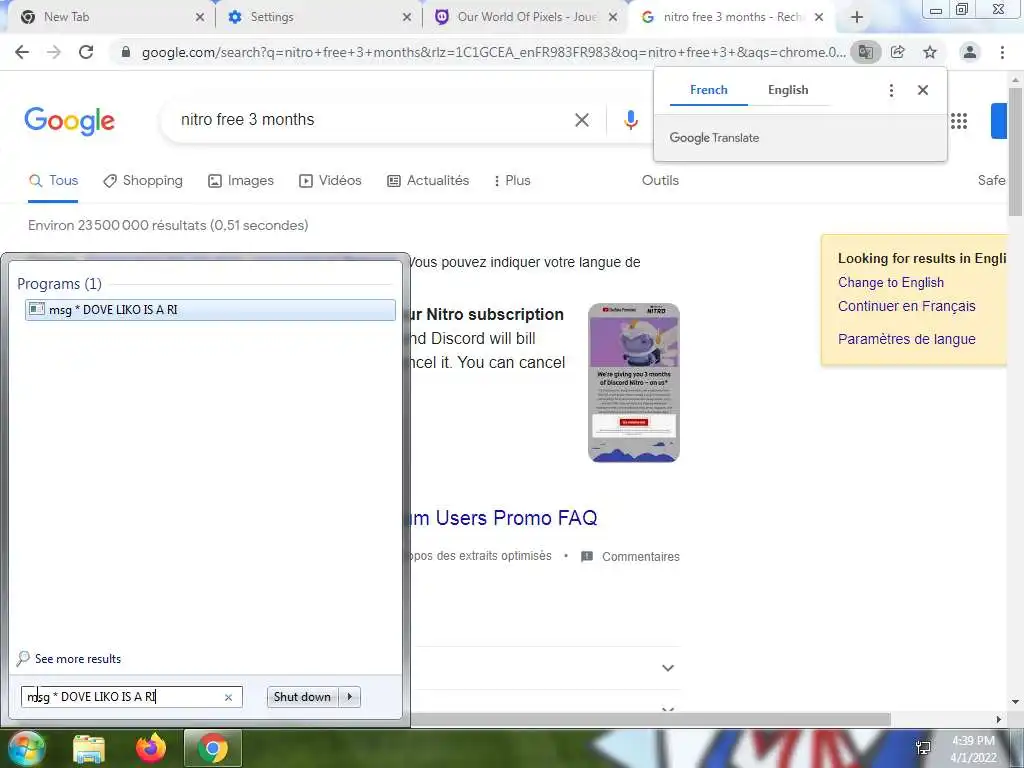Expand first related question chevron

pos(667,668)
